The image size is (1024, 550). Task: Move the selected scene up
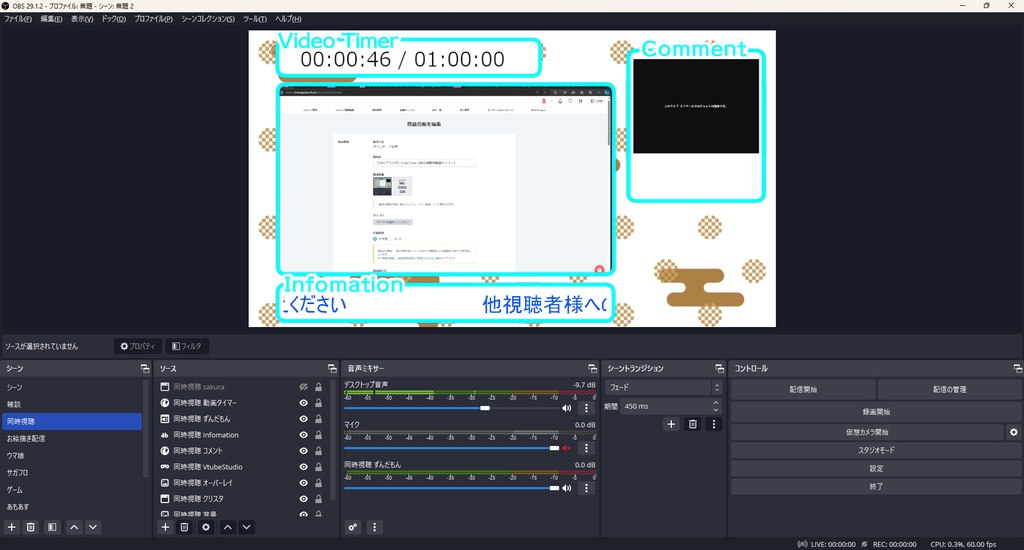click(74, 527)
